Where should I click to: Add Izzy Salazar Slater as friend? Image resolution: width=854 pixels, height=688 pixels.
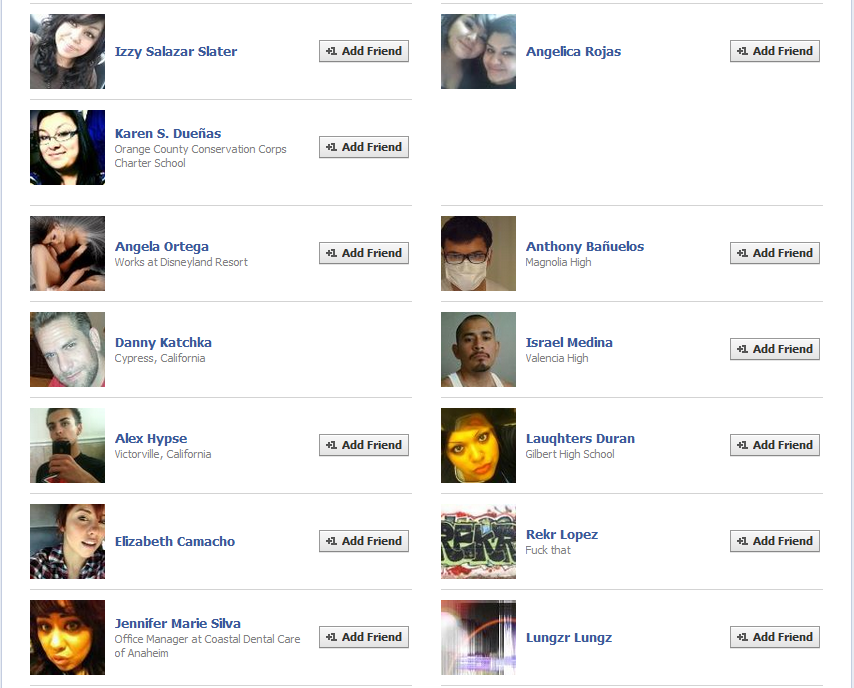pyautogui.click(x=364, y=51)
